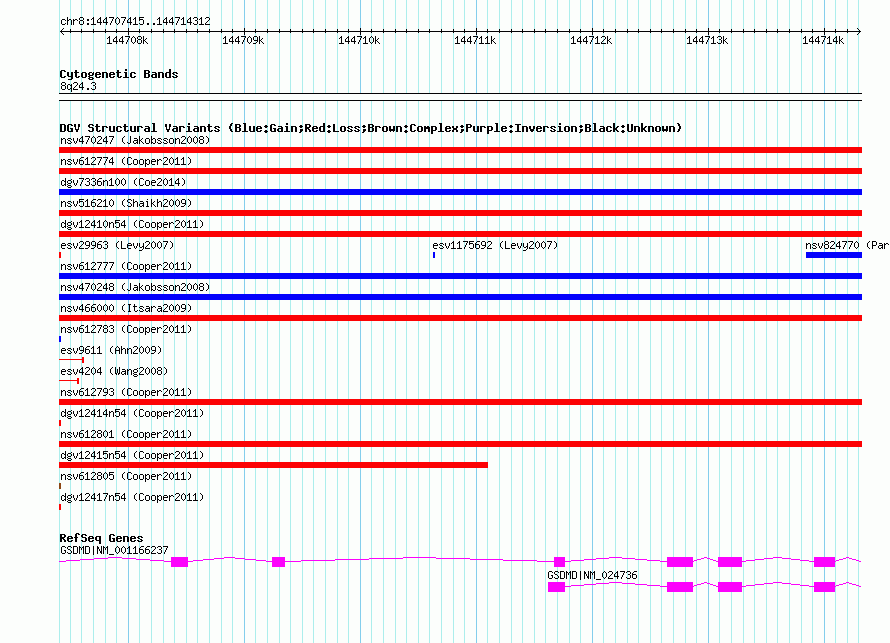This screenshot has width=890, height=643.
Task: Click the thin red line under esv9611
Action: (72, 360)
